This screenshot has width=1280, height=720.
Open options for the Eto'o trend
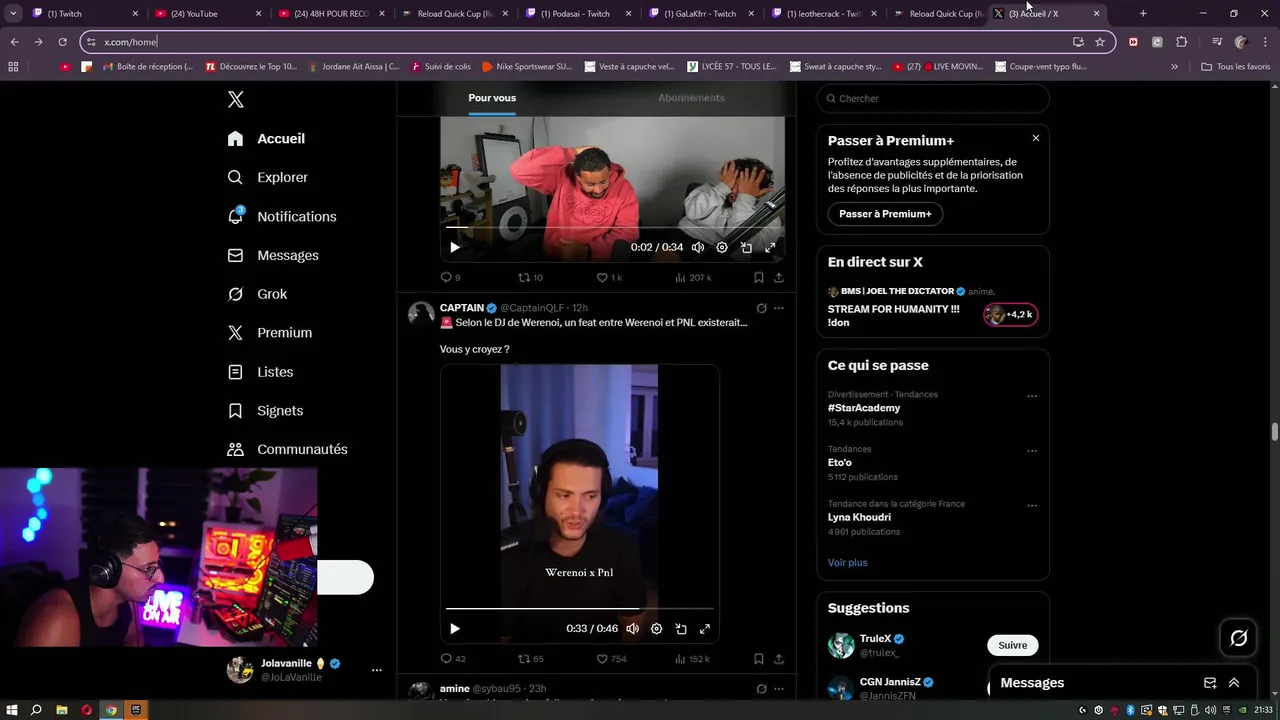click(1032, 451)
